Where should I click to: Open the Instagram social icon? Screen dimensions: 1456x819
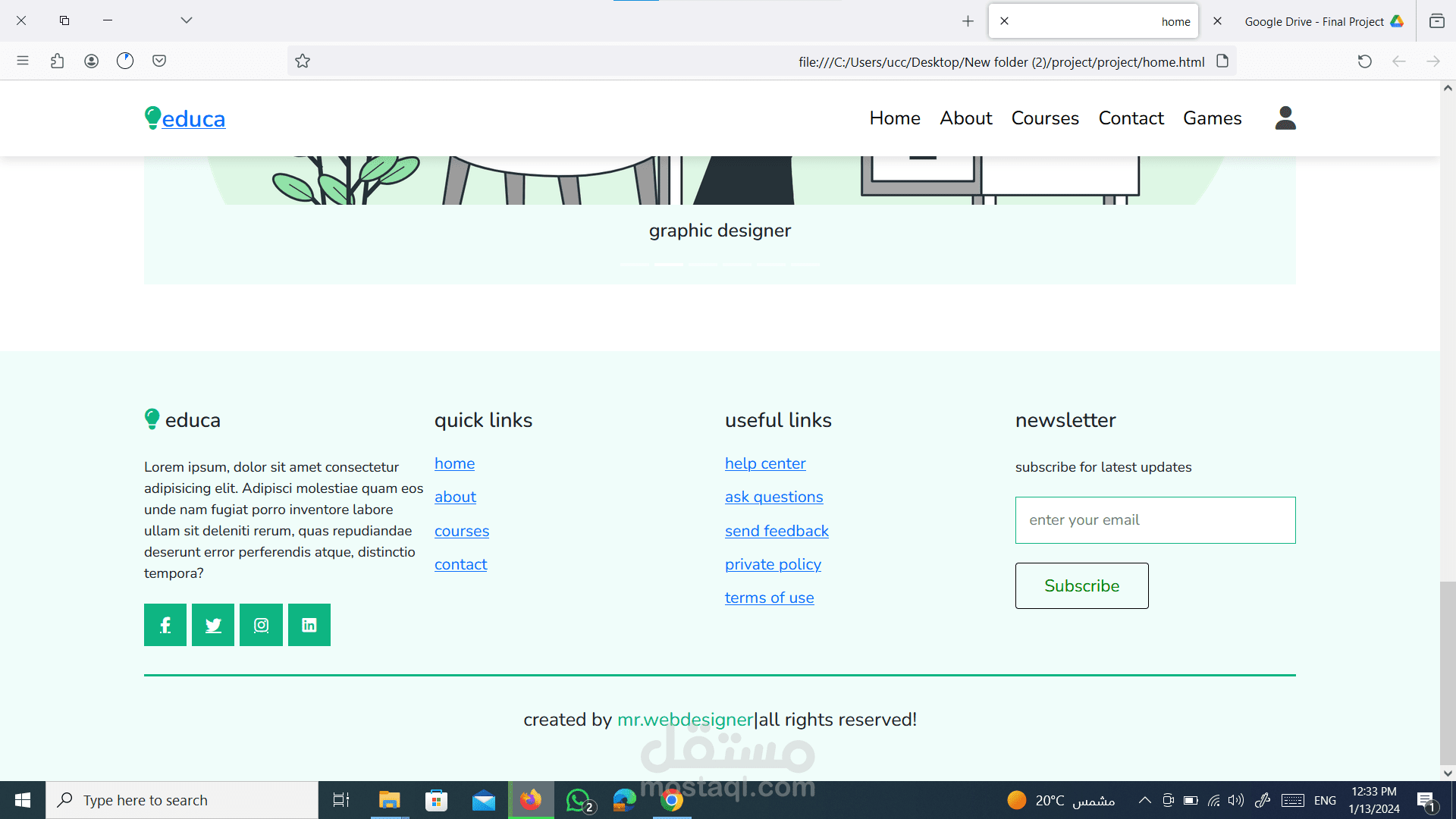261,625
